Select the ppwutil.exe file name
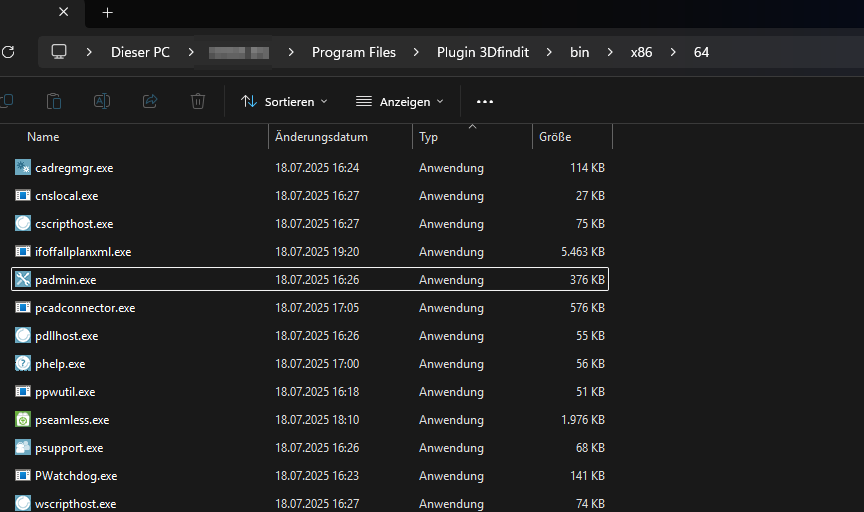The width and height of the screenshot is (864, 512). pos(65,392)
